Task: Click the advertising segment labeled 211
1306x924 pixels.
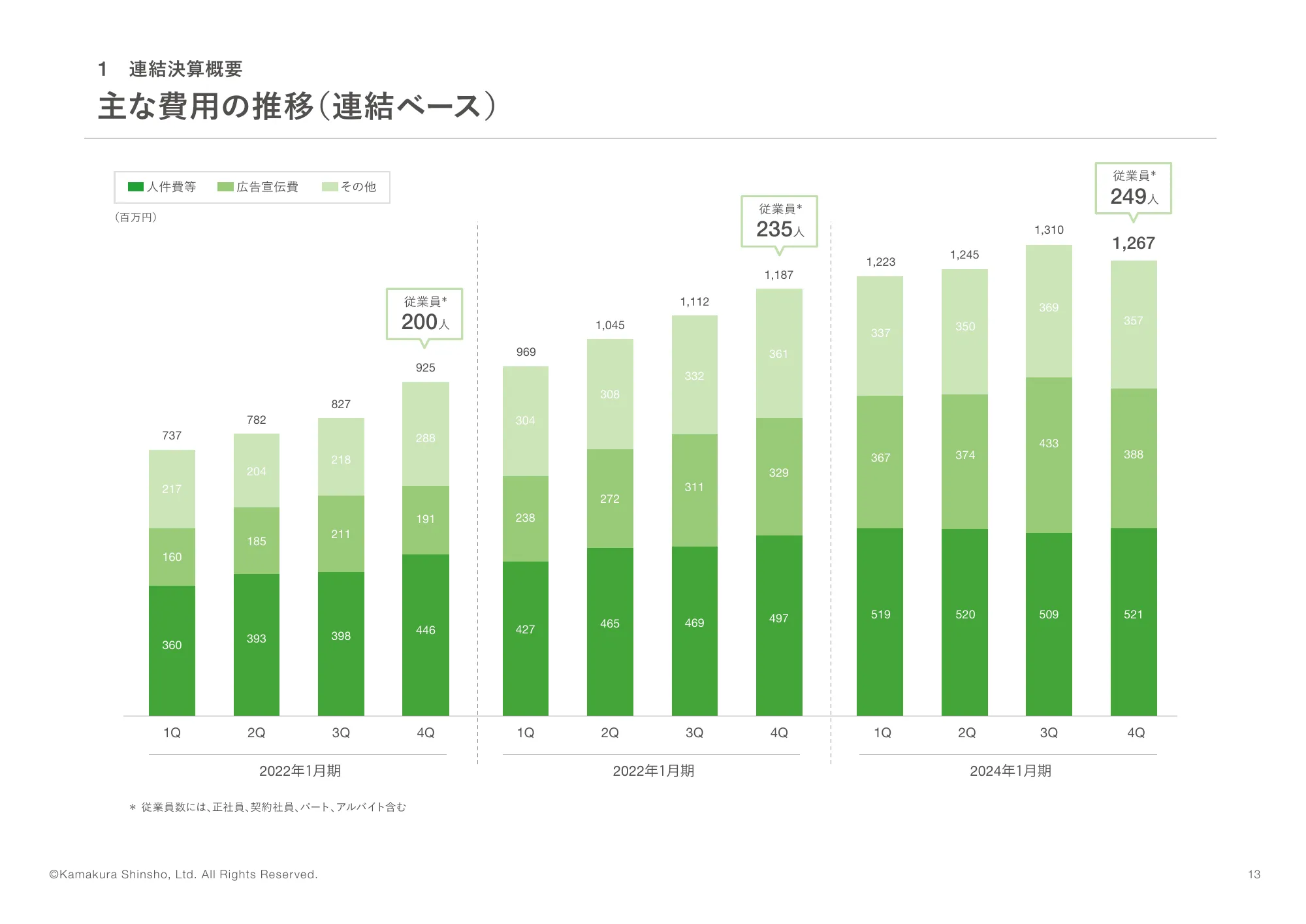Action: 341,534
